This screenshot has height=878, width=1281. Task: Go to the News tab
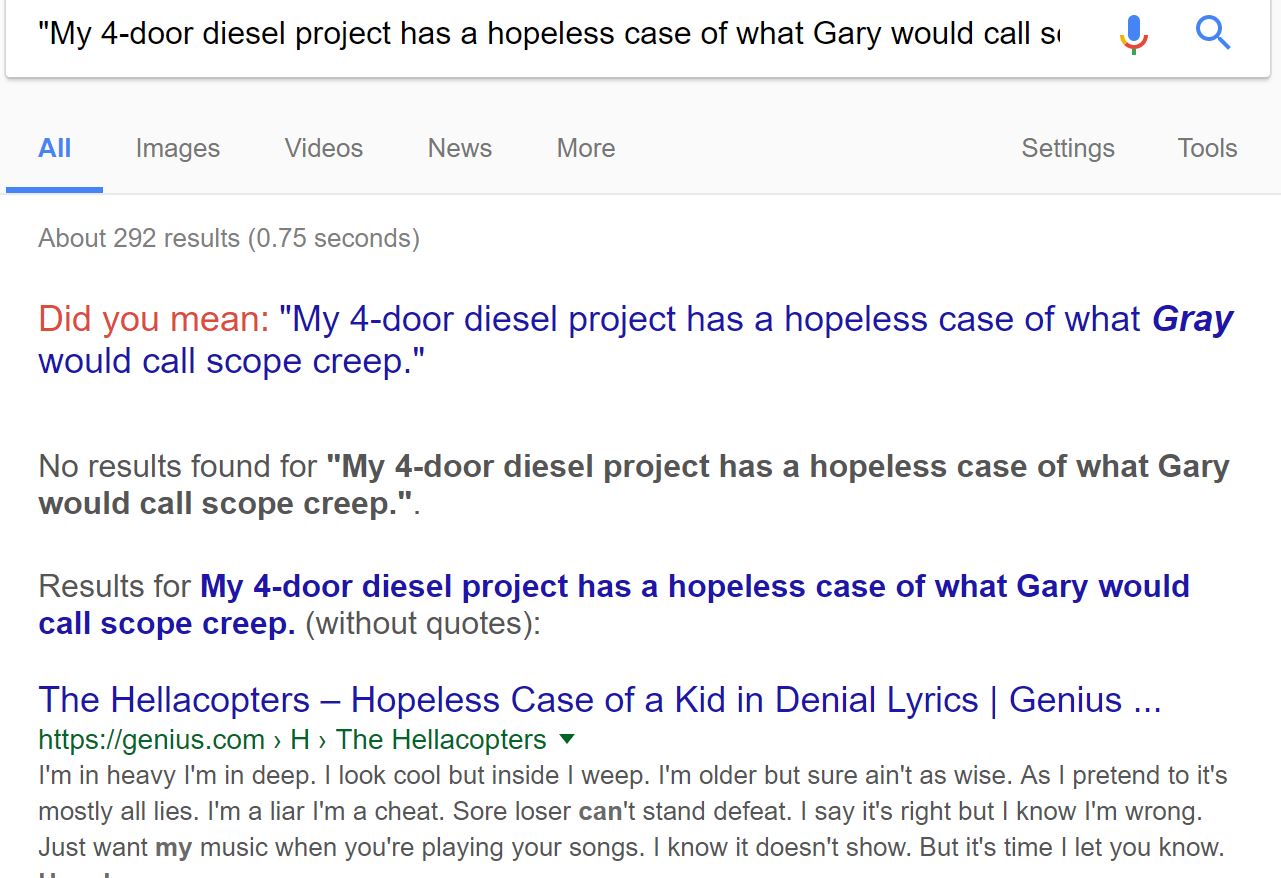459,149
